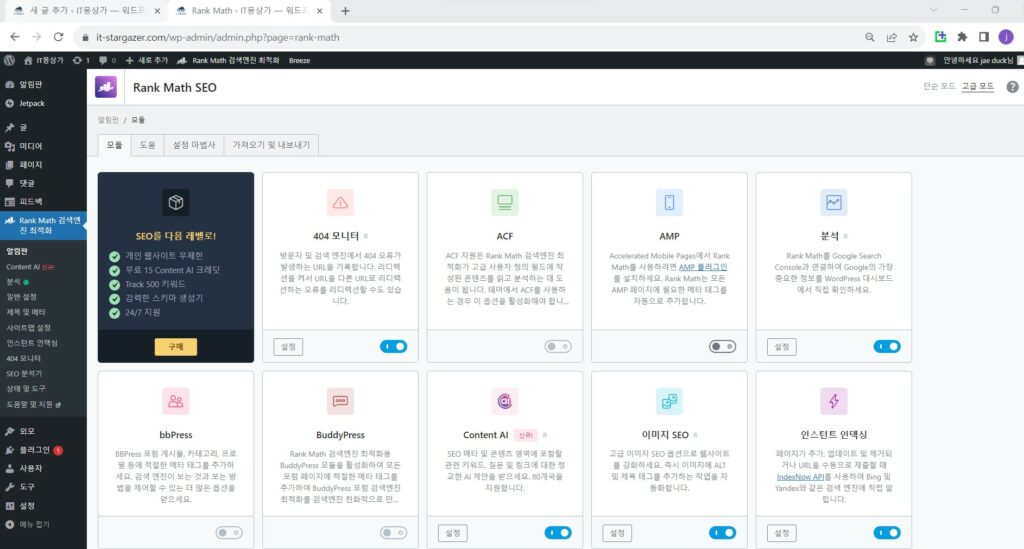
Task: Enable the bbPress module toggle
Action: (229, 533)
